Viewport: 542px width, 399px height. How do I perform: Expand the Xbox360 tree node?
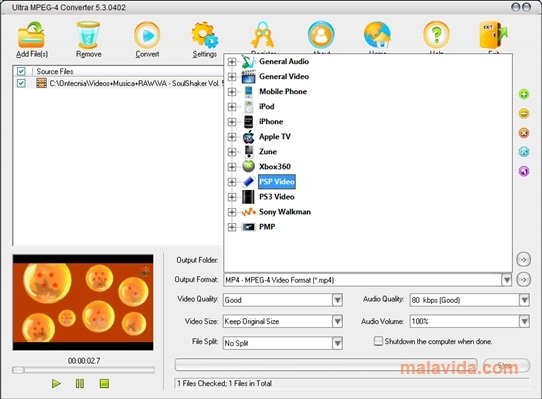pos(232,167)
